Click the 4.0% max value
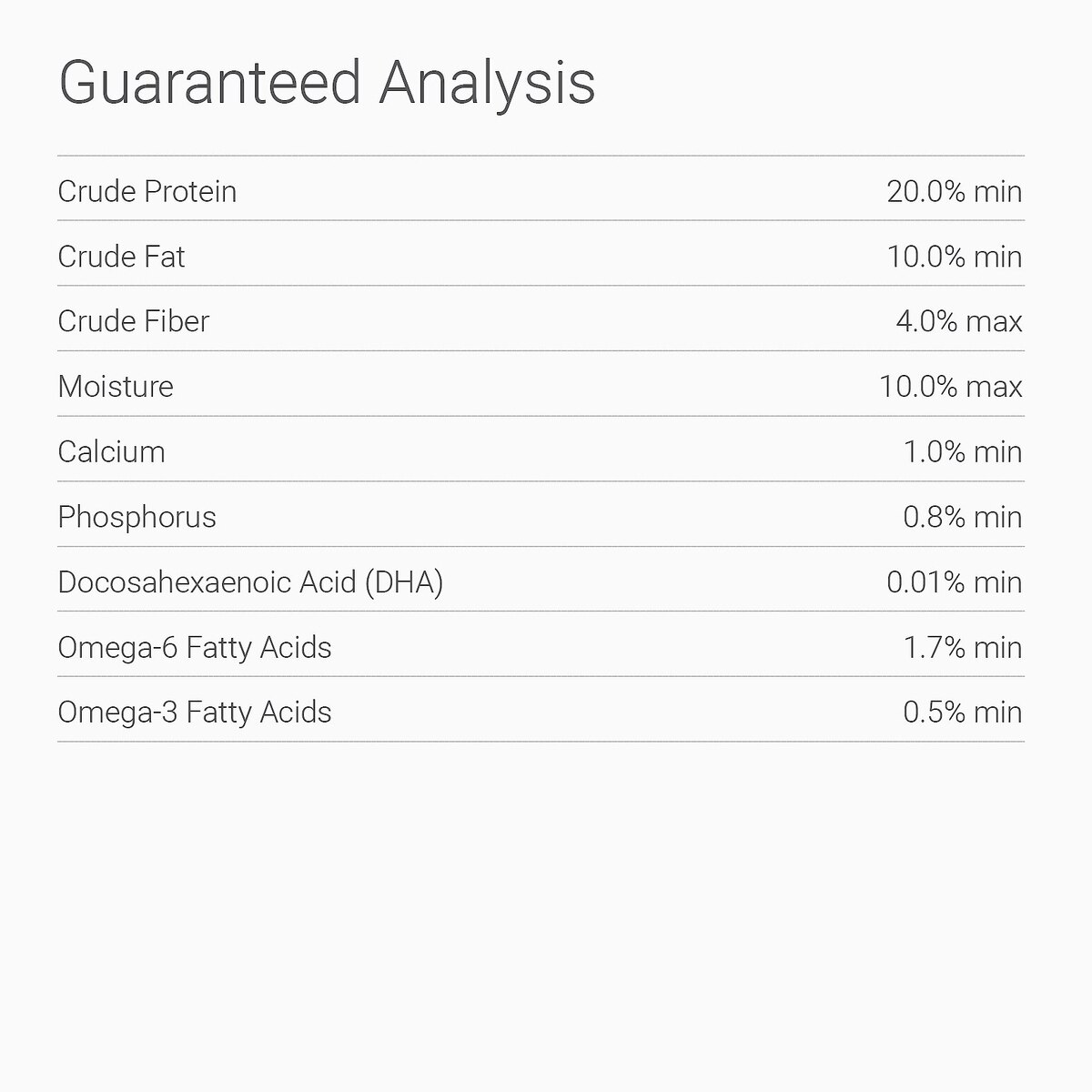Image resolution: width=1092 pixels, height=1092 pixels. [959, 321]
